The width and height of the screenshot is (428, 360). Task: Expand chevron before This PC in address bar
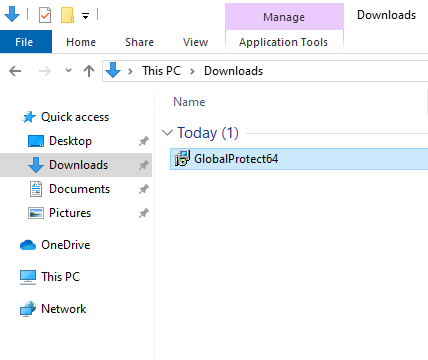tap(130, 71)
